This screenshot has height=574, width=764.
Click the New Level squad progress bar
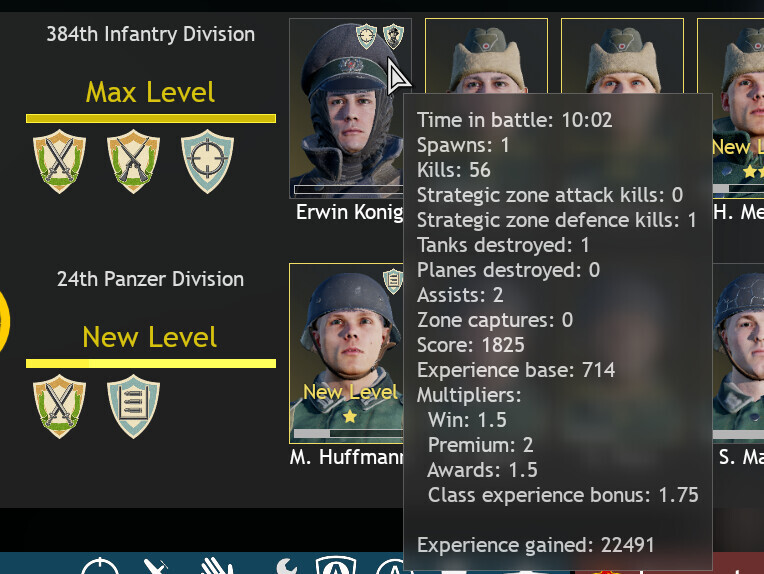click(x=151, y=364)
